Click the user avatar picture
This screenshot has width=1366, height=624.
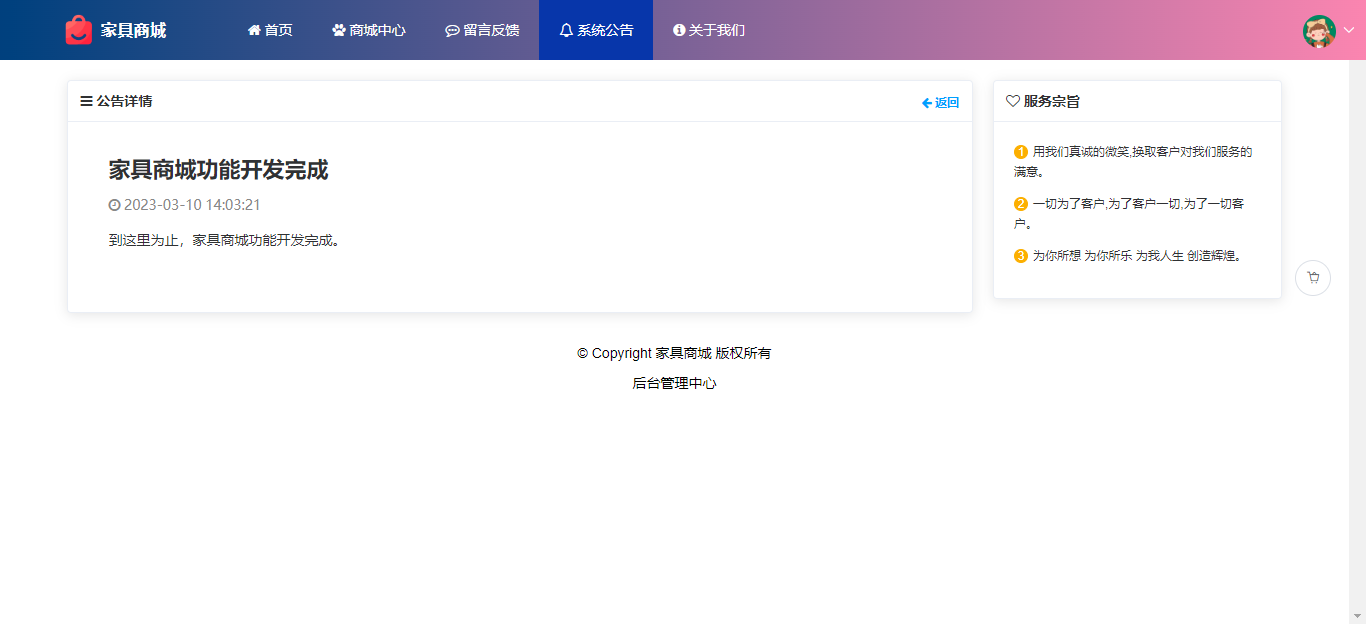click(x=1319, y=31)
